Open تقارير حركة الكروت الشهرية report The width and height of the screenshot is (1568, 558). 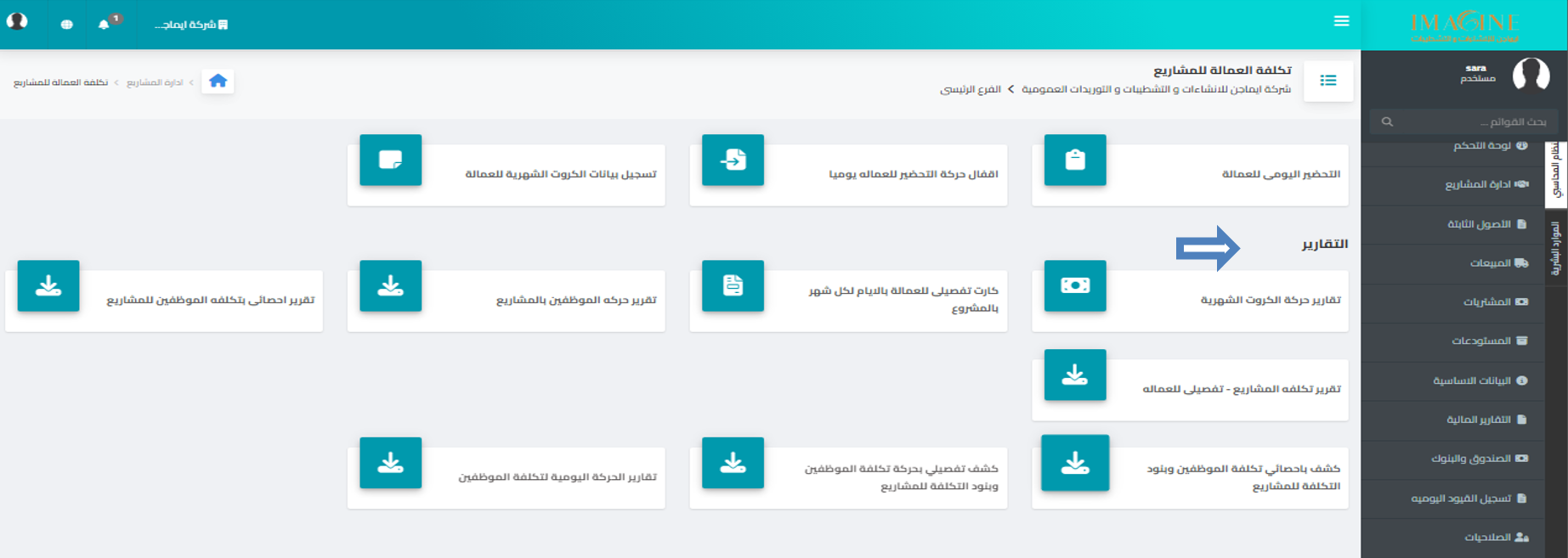pyautogui.click(x=1190, y=300)
